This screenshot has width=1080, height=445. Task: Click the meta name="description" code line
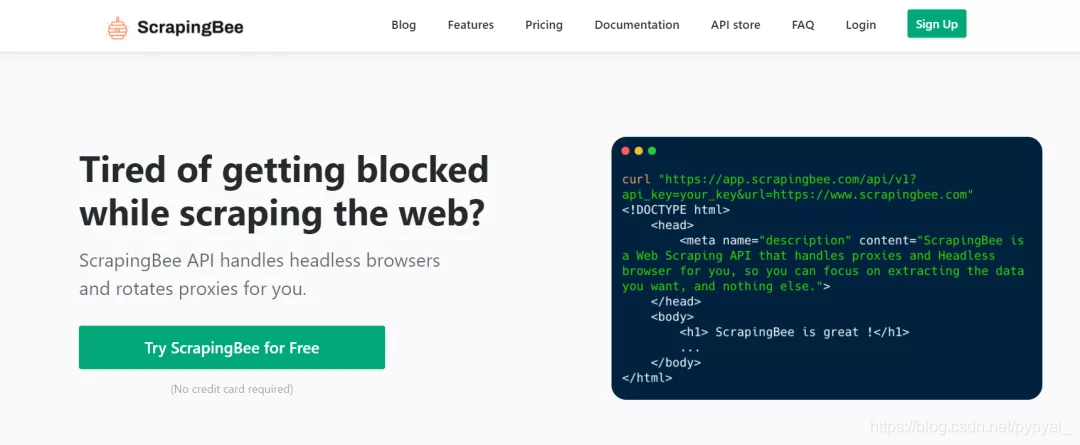[852, 240]
